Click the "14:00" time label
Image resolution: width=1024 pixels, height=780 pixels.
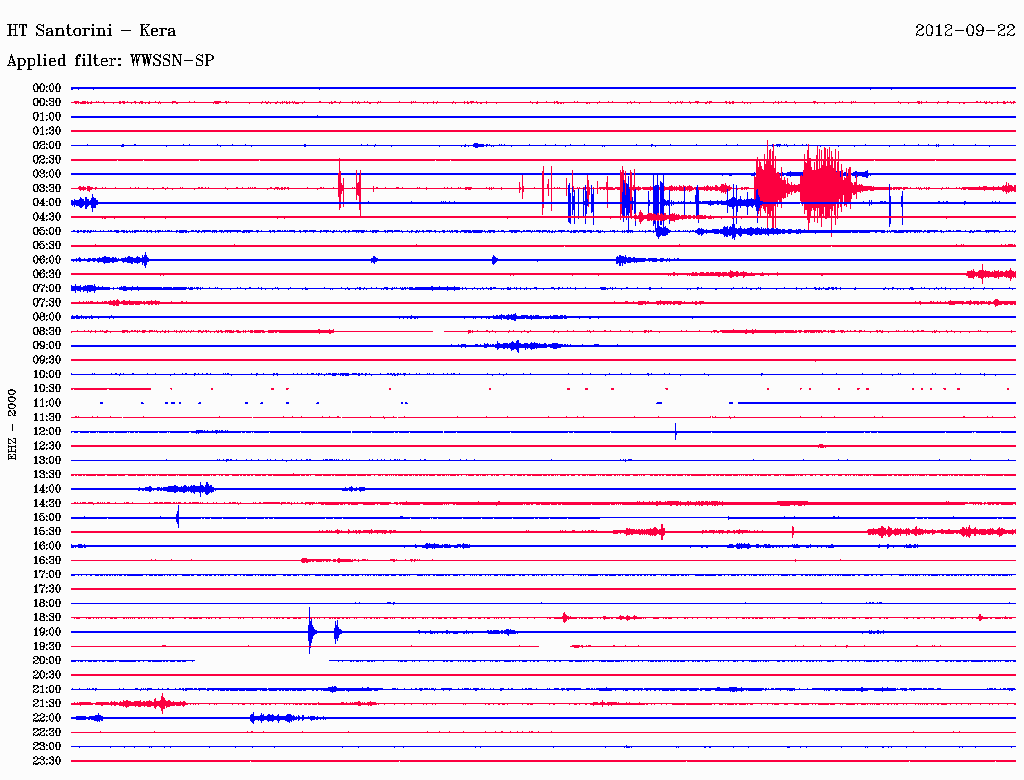point(47,489)
